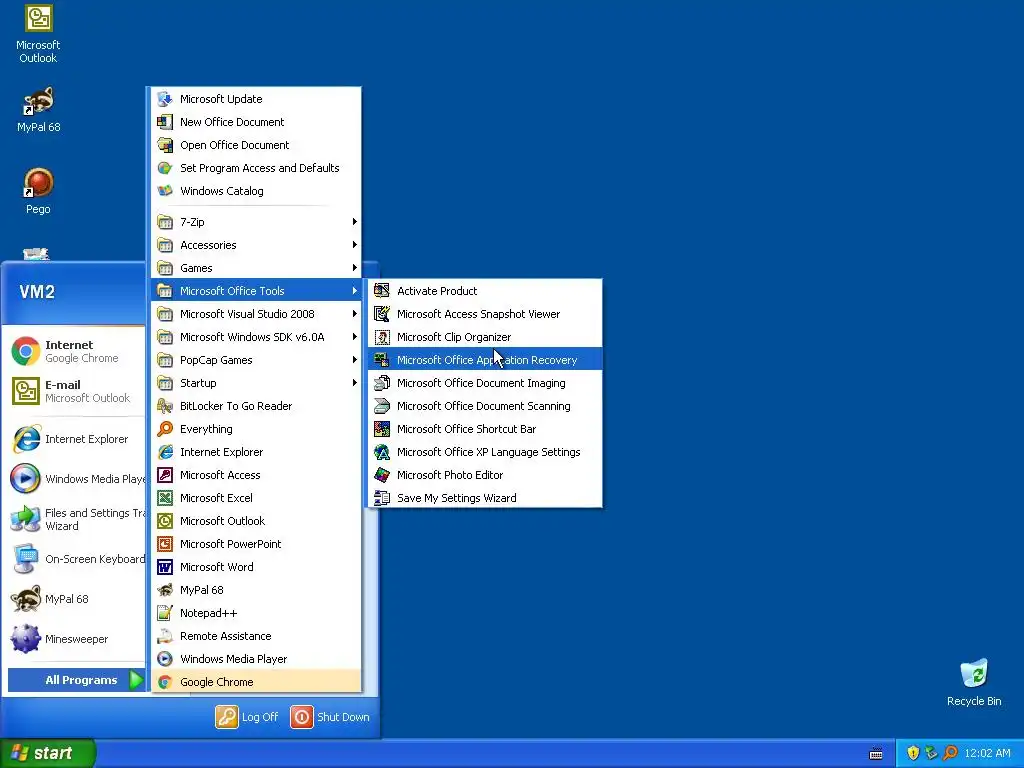Open Internet Explorer in All Programs list
This screenshot has width=1024, height=768.
[x=256, y=452]
